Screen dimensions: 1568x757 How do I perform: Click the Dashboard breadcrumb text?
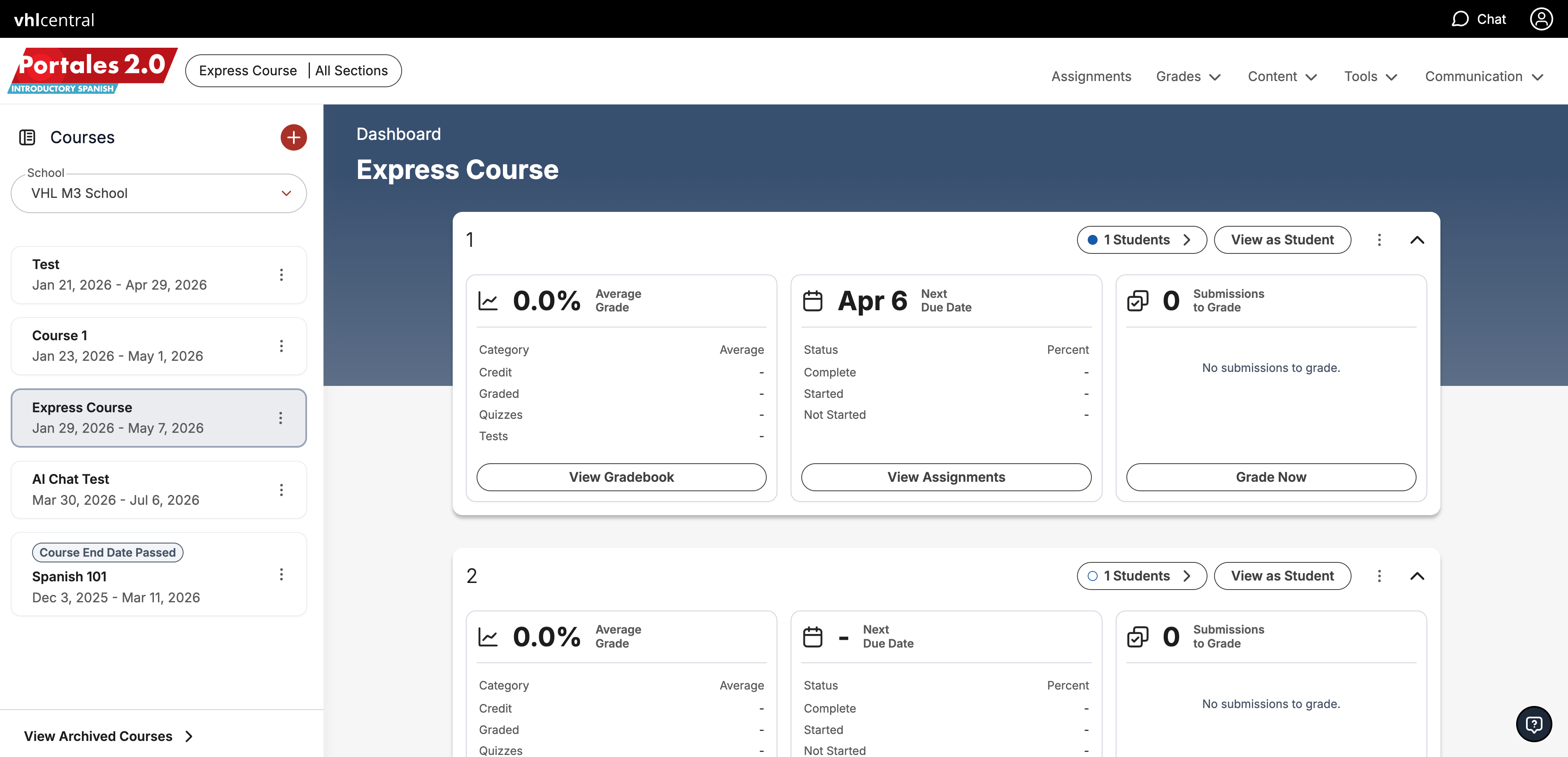click(x=399, y=134)
